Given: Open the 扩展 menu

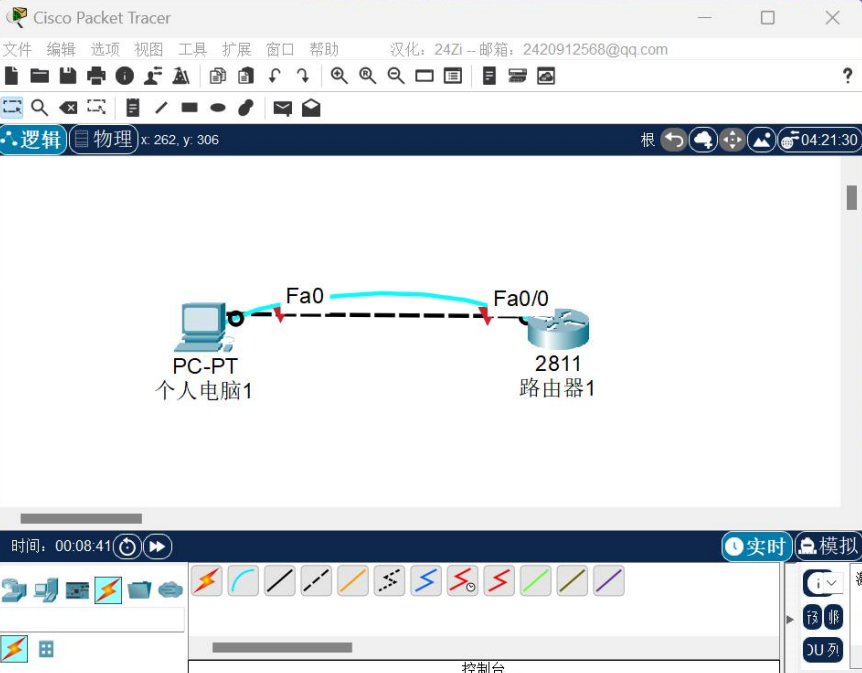Looking at the screenshot, I should tap(236, 49).
